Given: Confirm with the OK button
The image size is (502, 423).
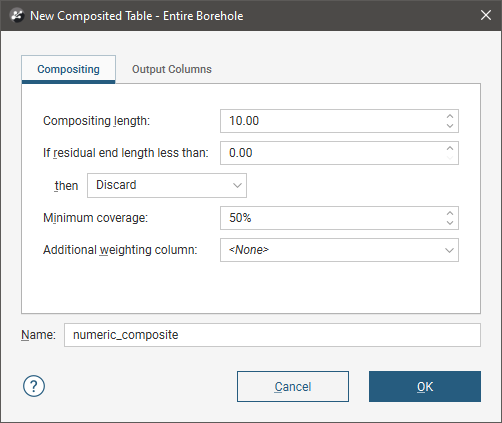Looking at the screenshot, I should pos(425,387).
